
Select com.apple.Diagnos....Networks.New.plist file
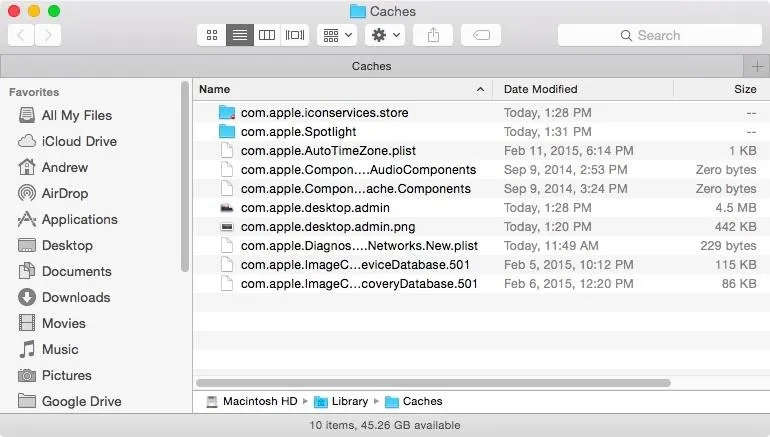(x=359, y=246)
